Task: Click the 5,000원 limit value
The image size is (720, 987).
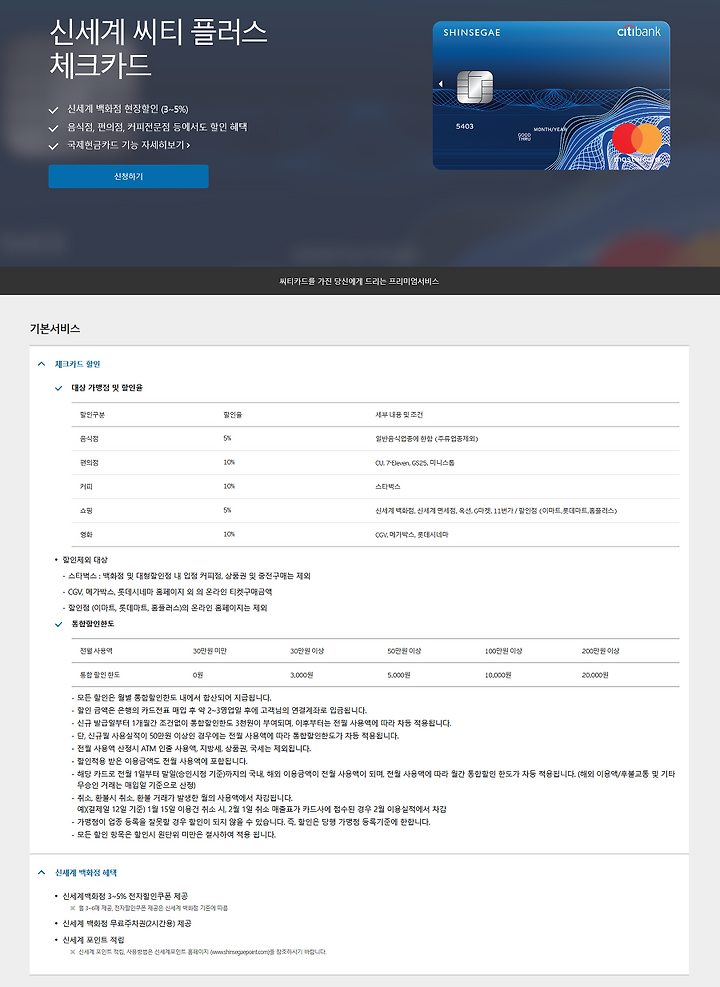Action: 399,675
